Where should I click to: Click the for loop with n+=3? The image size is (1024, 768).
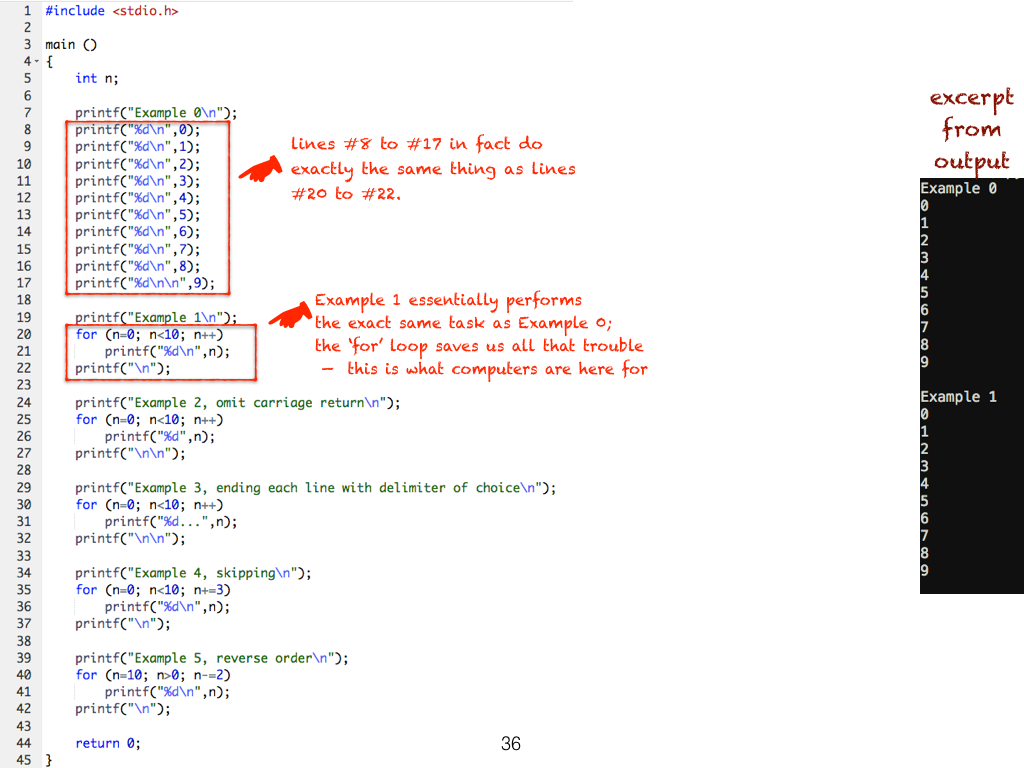point(153,590)
